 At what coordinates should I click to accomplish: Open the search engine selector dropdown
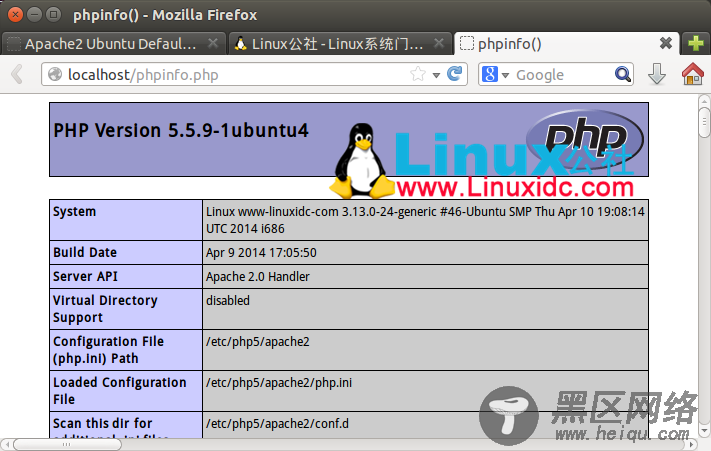pyautogui.click(x=505, y=75)
